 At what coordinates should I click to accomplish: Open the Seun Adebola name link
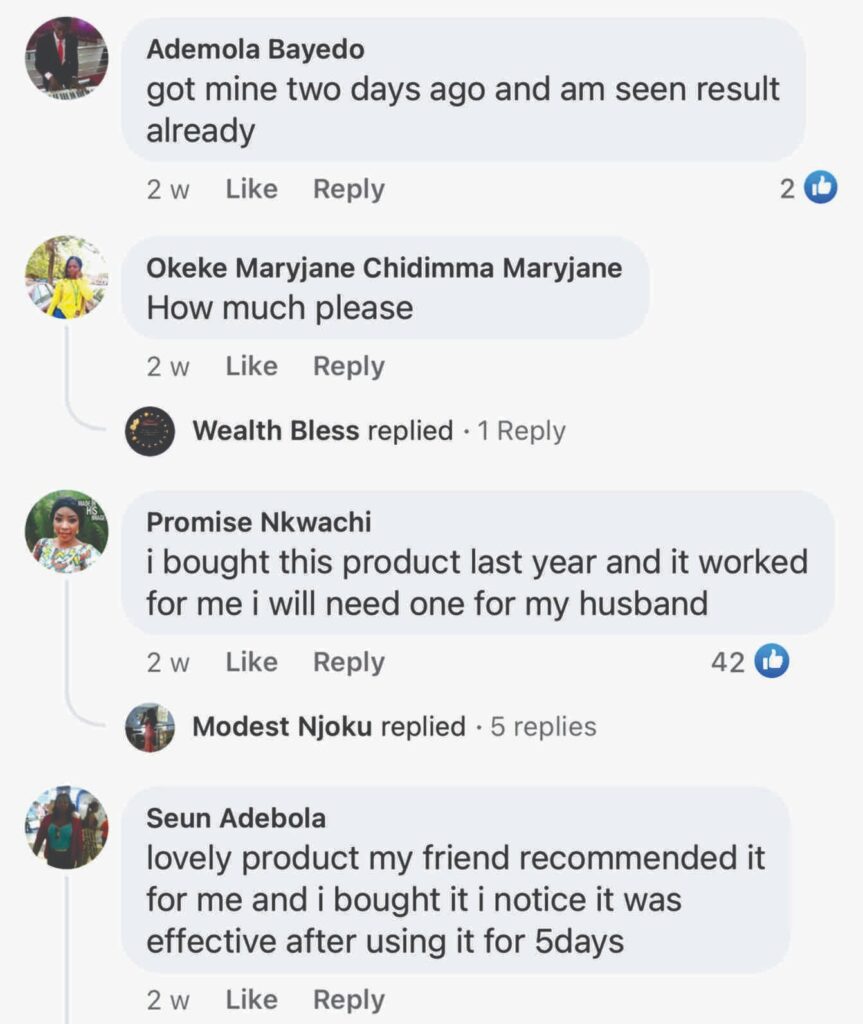tap(236, 817)
